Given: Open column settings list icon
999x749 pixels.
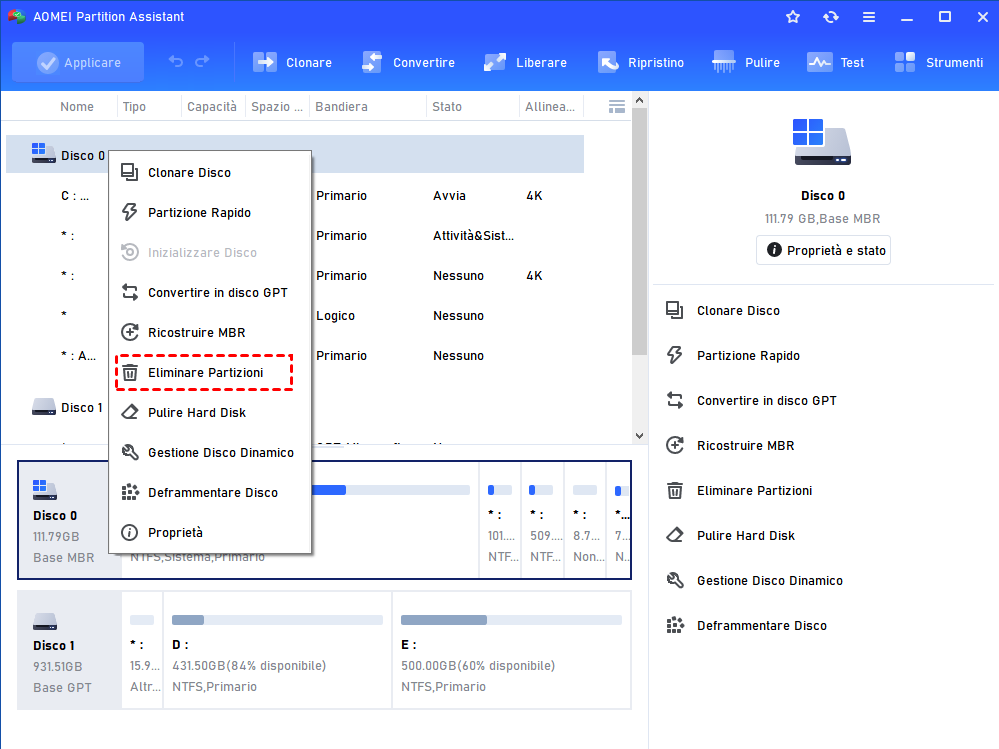Looking at the screenshot, I should pos(617,107).
